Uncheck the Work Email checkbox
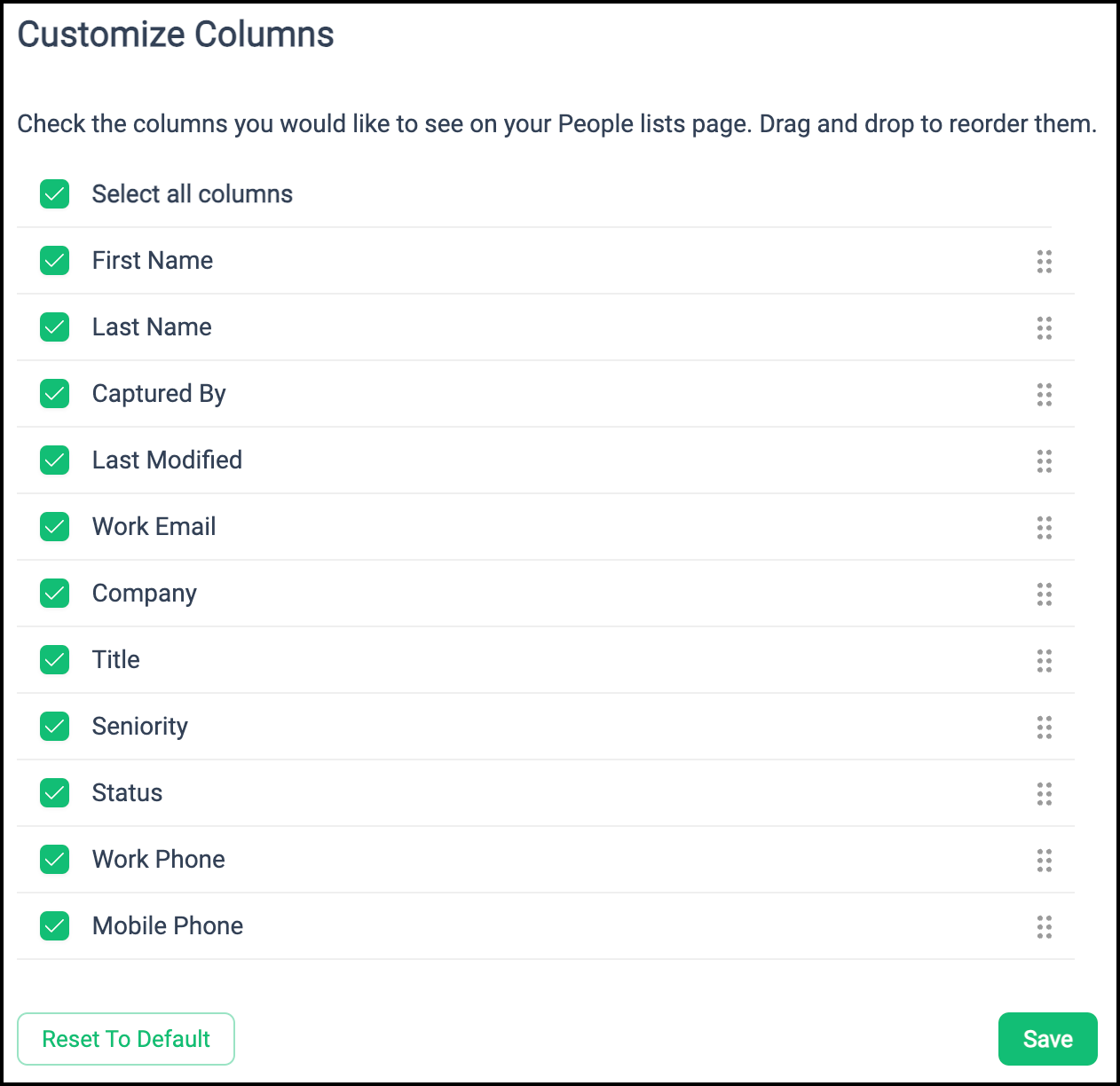This screenshot has width=1120, height=1086. coord(55,526)
